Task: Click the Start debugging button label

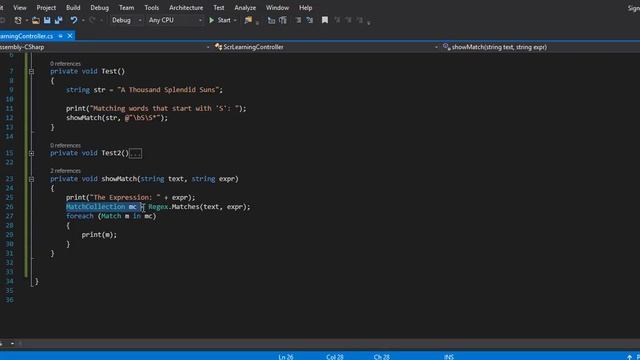Action: pos(224,20)
